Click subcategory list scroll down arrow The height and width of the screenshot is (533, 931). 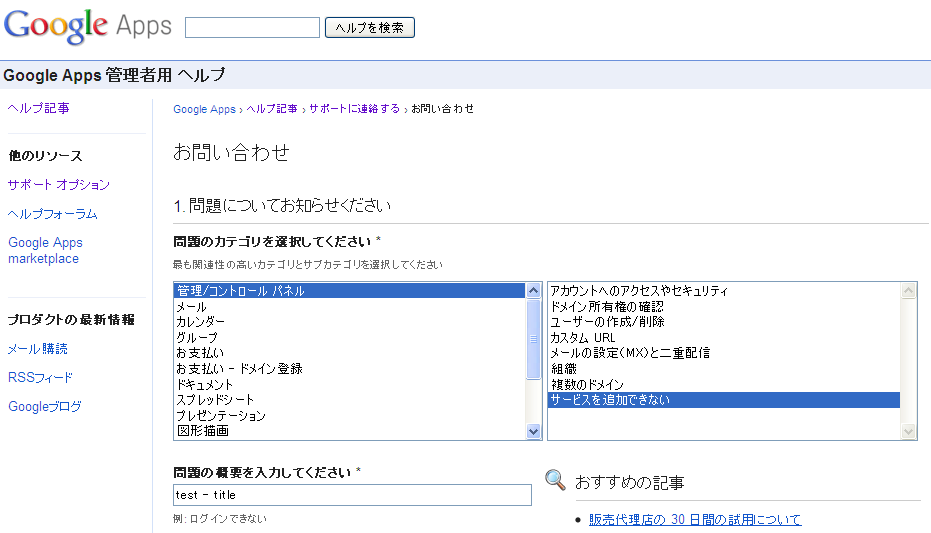[908, 432]
